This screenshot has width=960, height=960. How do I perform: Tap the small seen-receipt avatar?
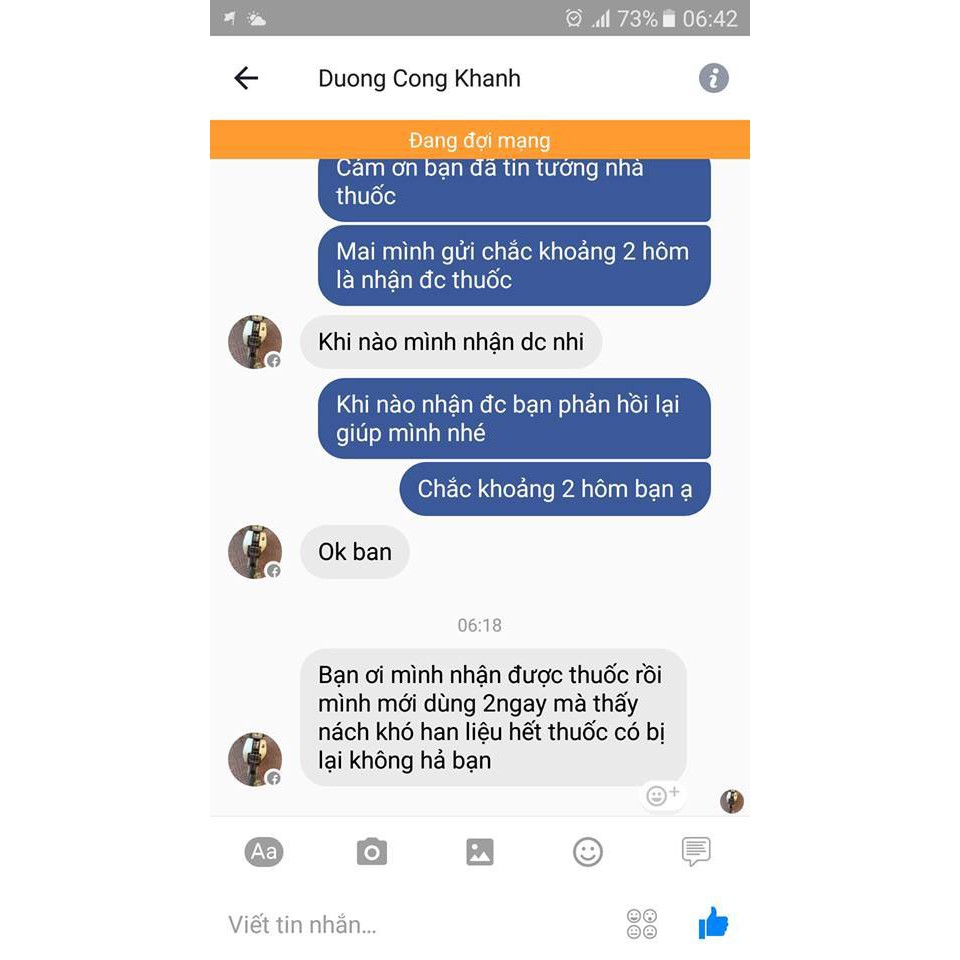coord(732,801)
